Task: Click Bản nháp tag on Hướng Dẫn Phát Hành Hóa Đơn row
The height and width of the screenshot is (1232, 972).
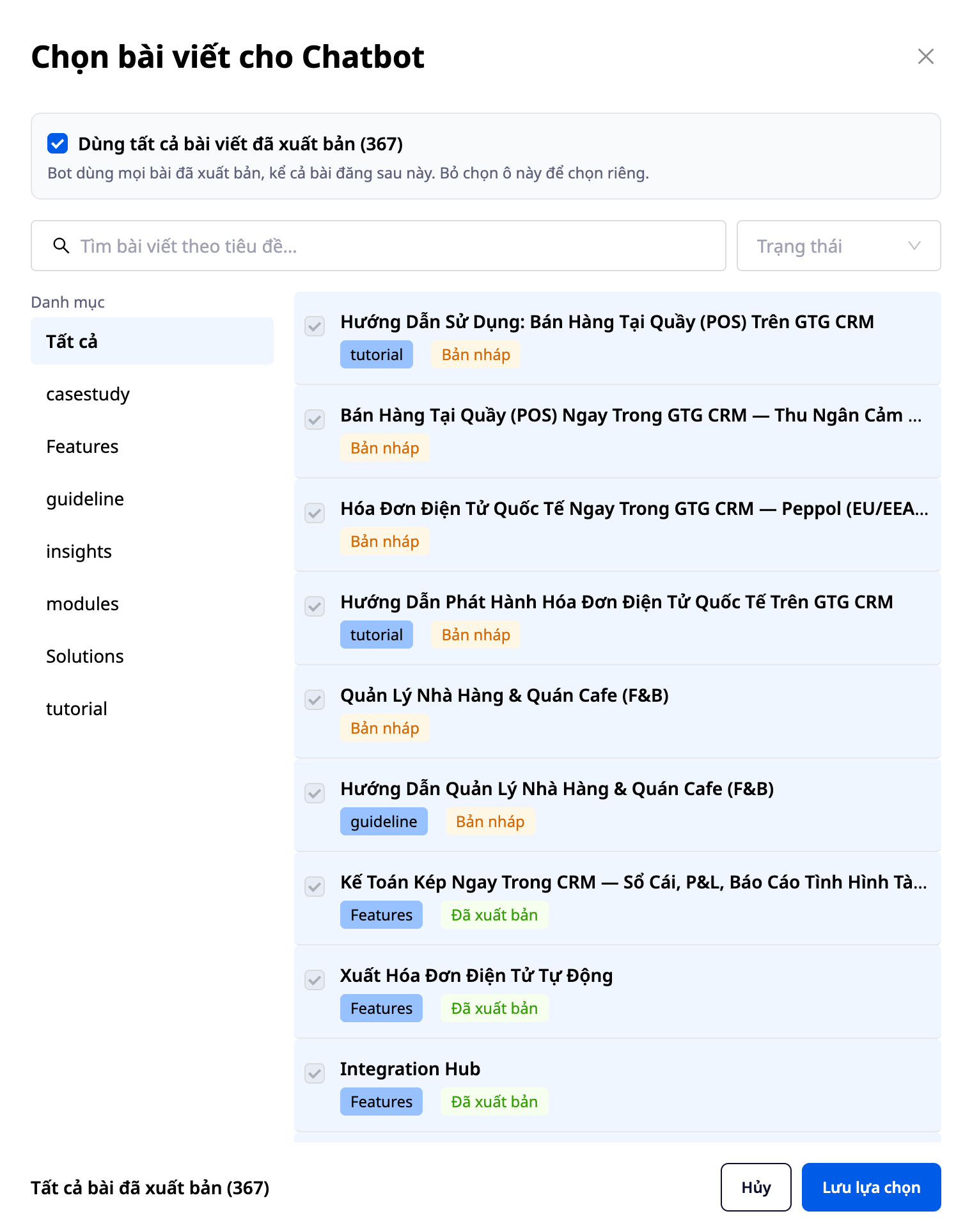Action: click(476, 635)
